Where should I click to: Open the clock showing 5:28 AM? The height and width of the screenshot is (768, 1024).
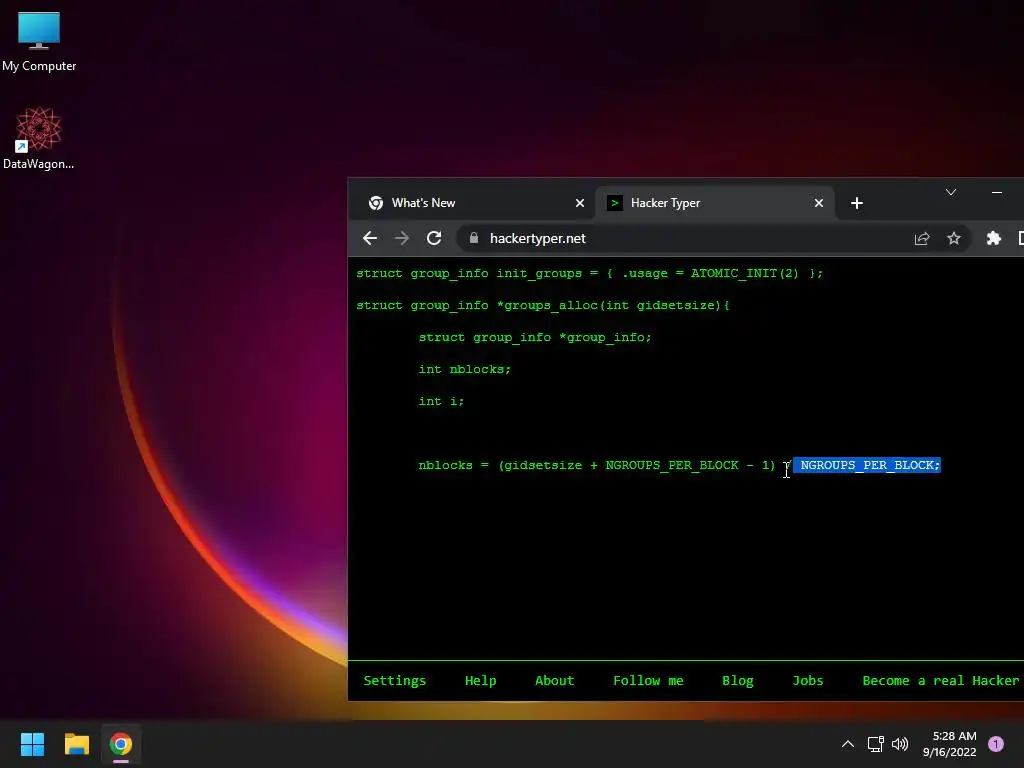point(950,744)
